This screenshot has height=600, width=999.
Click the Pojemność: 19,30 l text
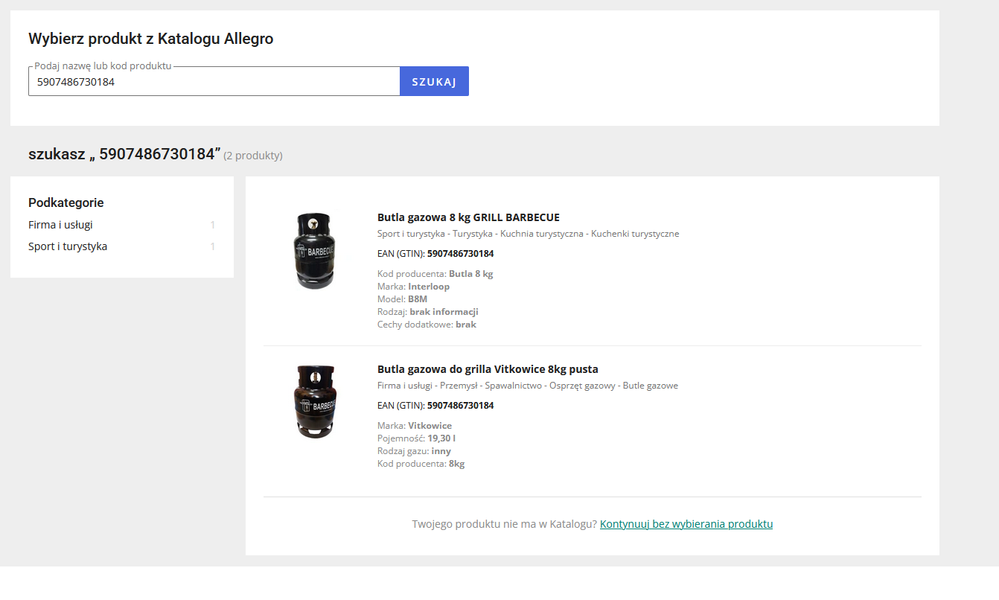click(x=416, y=438)
